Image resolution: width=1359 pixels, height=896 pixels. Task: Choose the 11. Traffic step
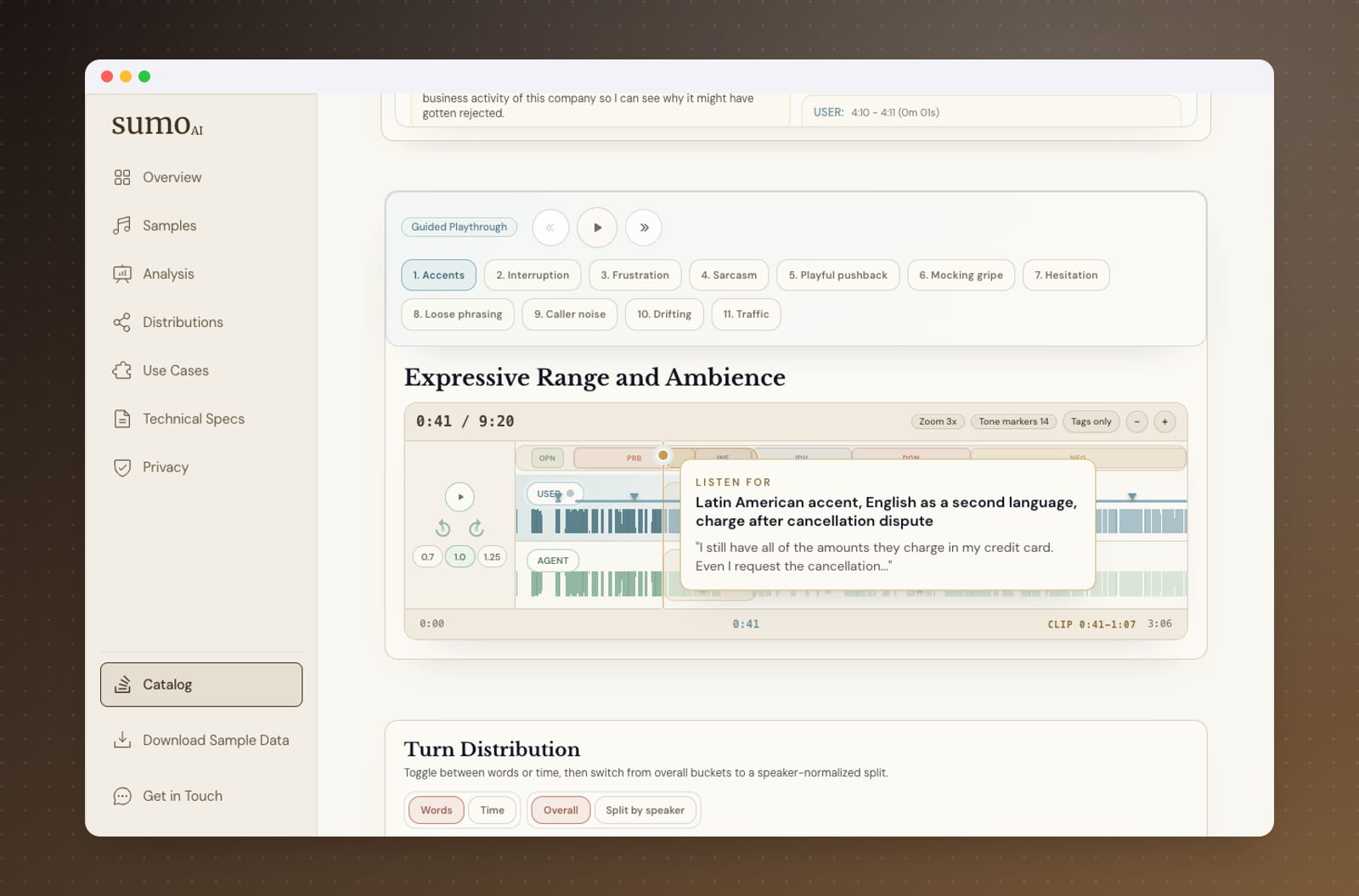746,314
